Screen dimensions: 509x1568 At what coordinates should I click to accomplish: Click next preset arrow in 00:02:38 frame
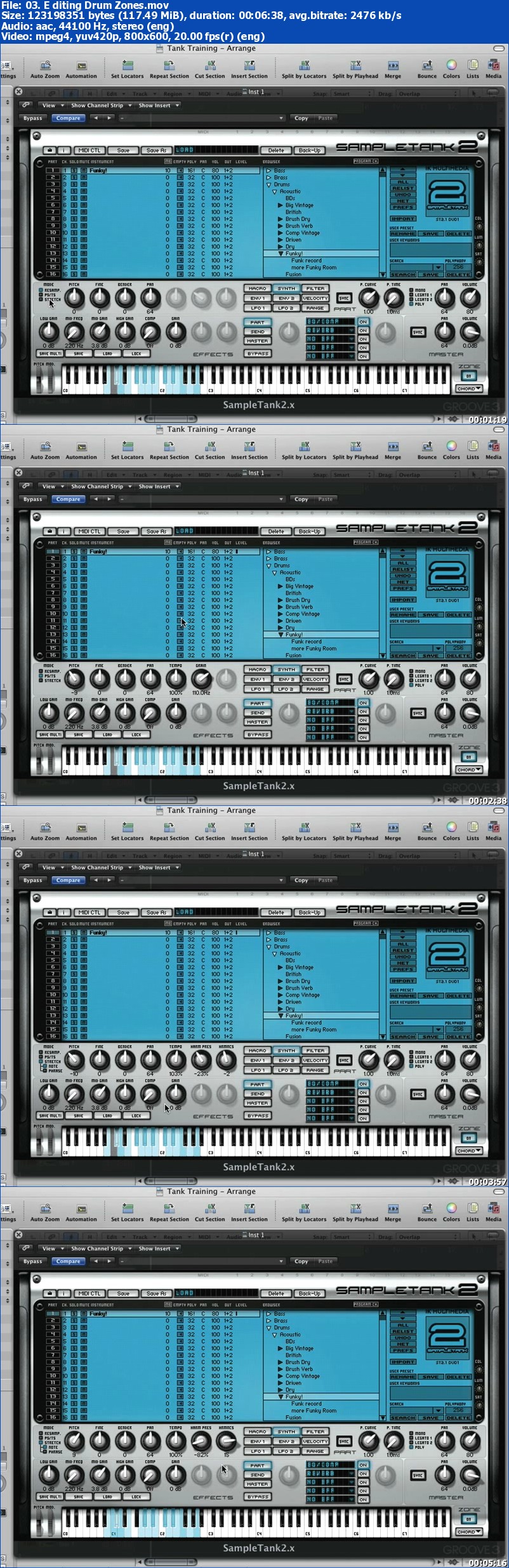(x=109, y=499)
